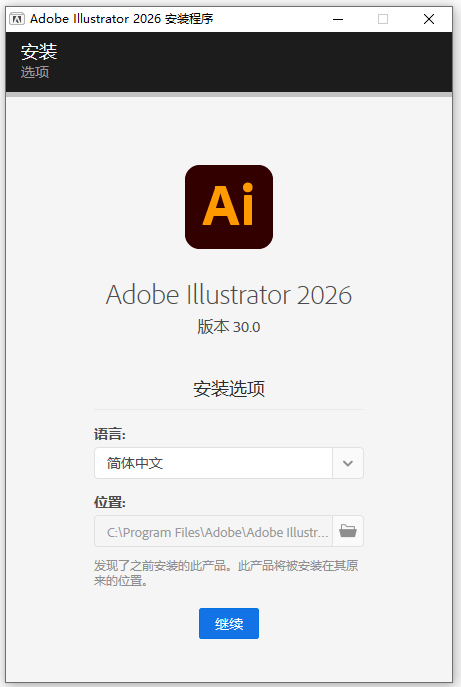The image size is (461, 687).
Task: Click the Adobe installer icon in title bar
Action: tap(17, 19)
